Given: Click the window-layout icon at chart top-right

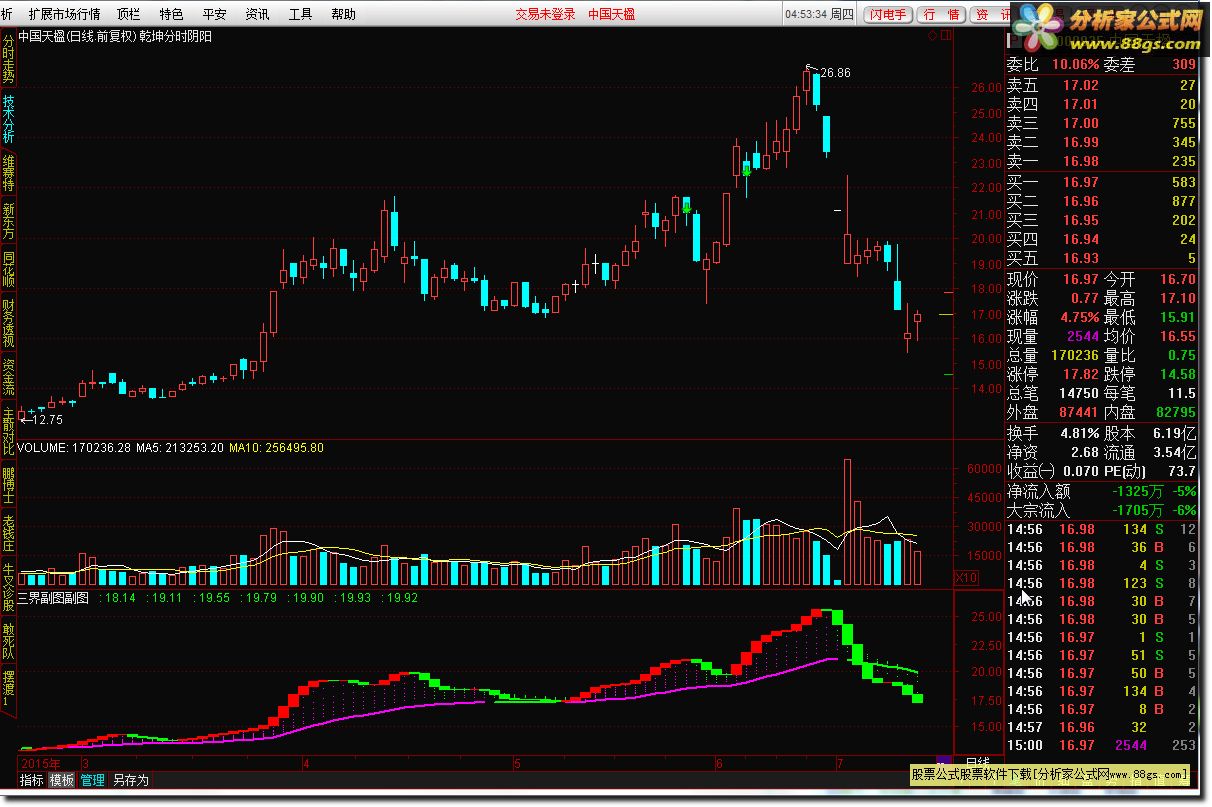Looking at the screenshot, I should [x=944, y=36].
